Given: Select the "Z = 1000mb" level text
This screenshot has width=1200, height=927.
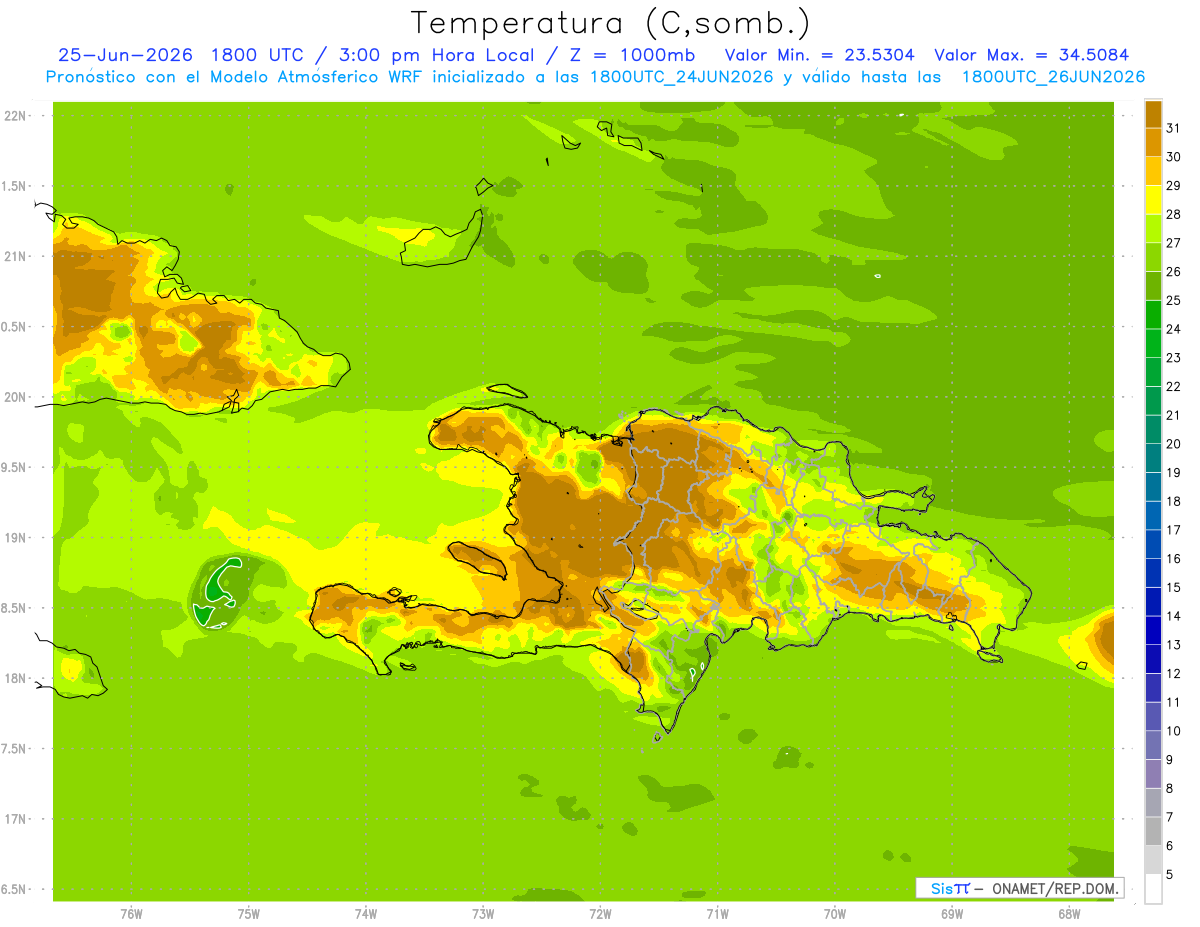Looking at the screenshot, I should [632, 55].
